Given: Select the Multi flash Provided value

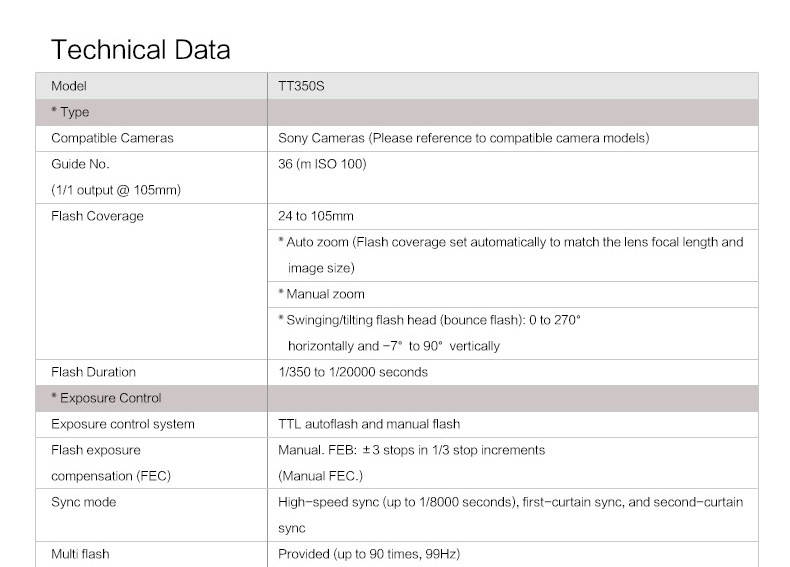Looking at the screenshot, I should (x=368, y=554).
